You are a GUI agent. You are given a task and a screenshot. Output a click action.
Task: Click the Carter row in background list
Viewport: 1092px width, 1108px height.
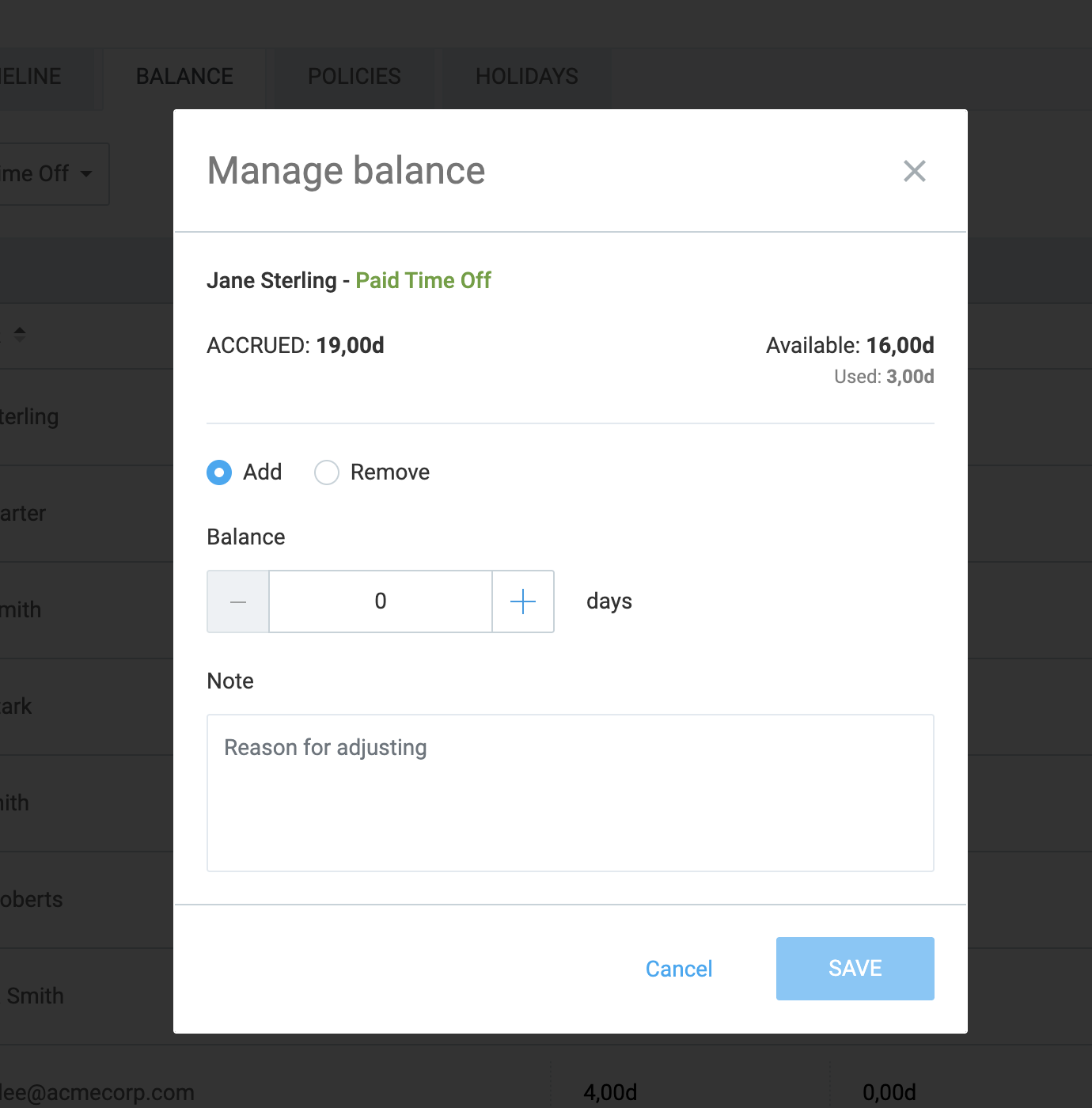coord(87,514)
